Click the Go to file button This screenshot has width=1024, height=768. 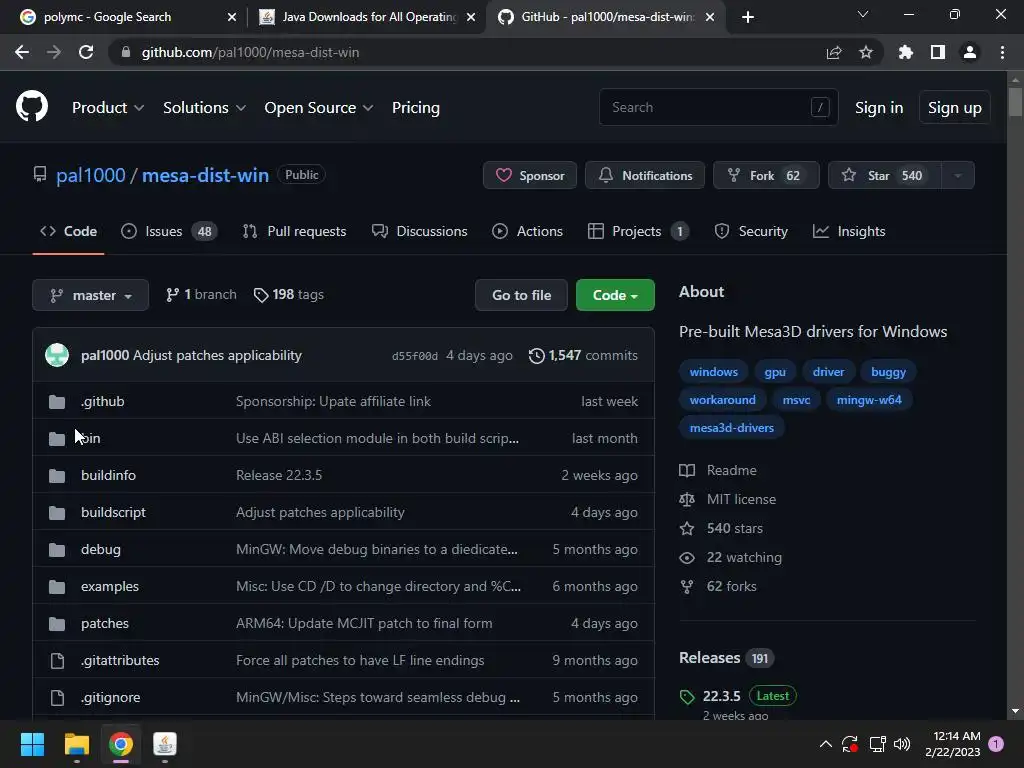pyautogui.click(x=521, y=295)
